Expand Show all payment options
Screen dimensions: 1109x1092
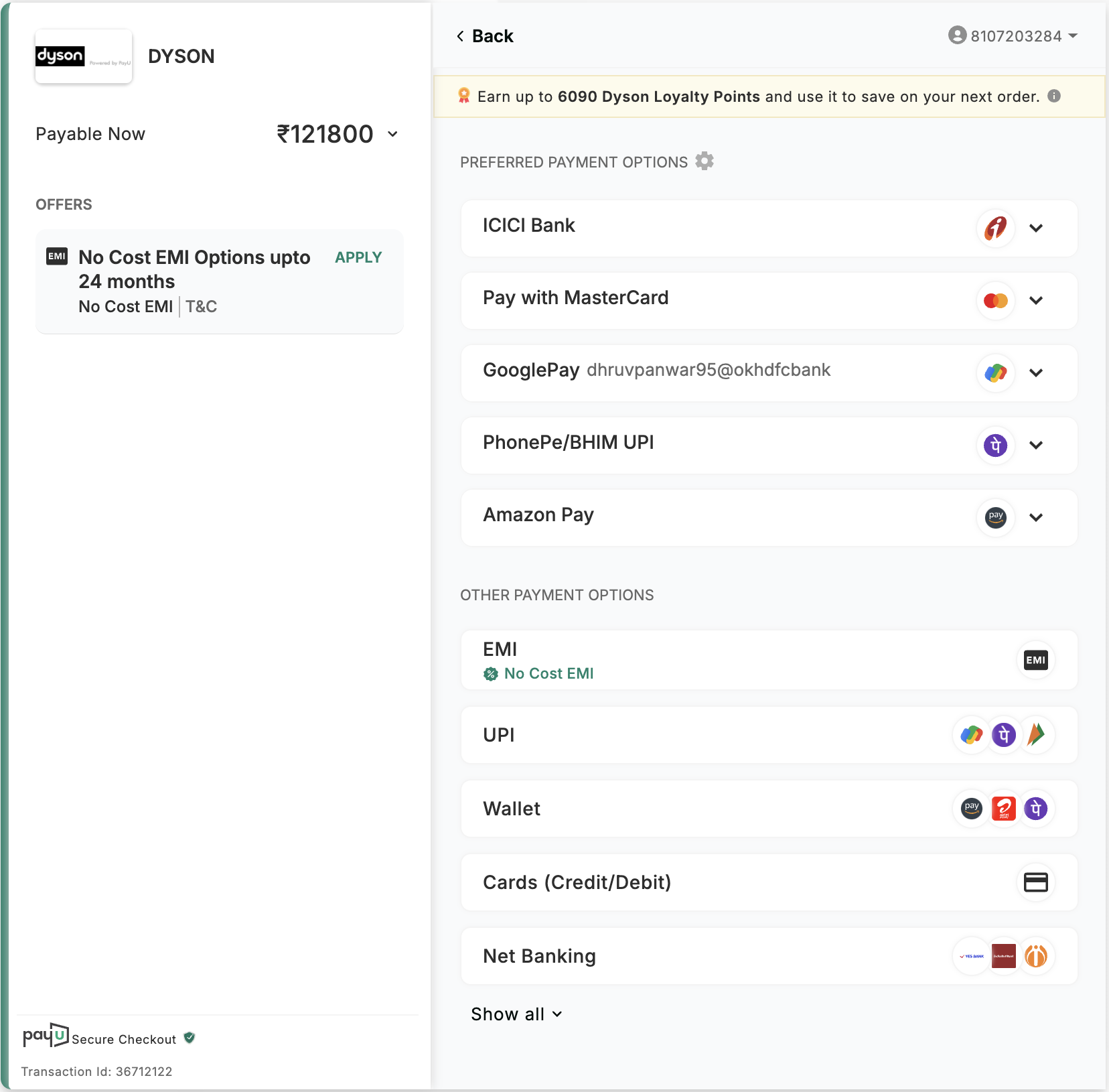point(517,1014)
